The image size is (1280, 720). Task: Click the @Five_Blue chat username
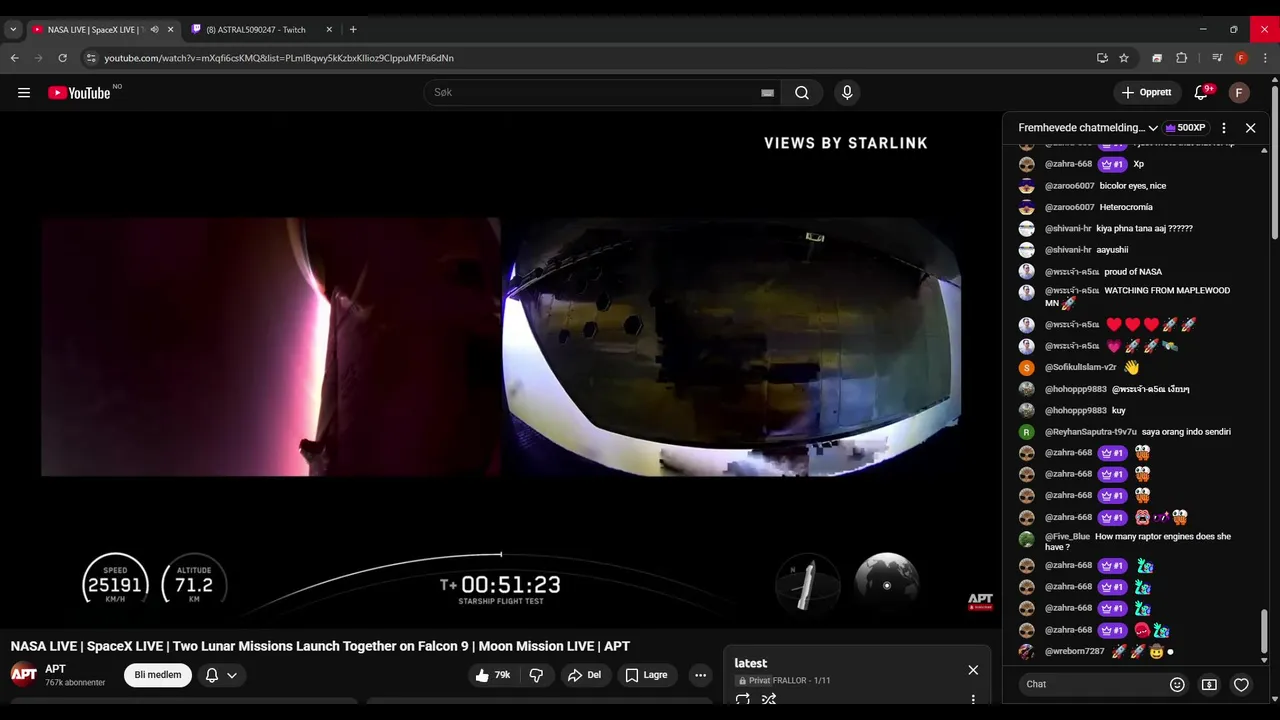[1067, 537]
